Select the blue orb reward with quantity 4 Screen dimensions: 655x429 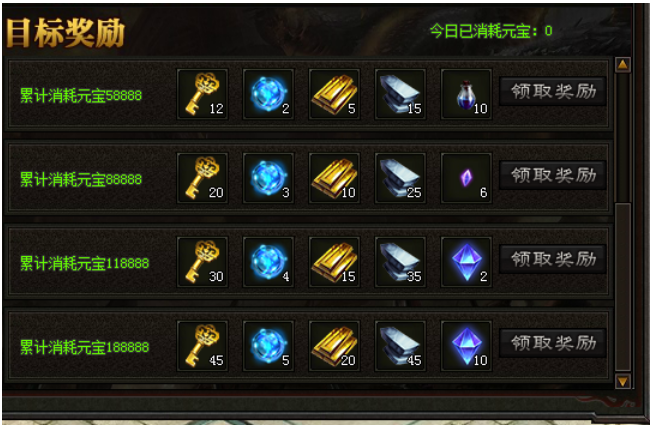pos(269,262)
